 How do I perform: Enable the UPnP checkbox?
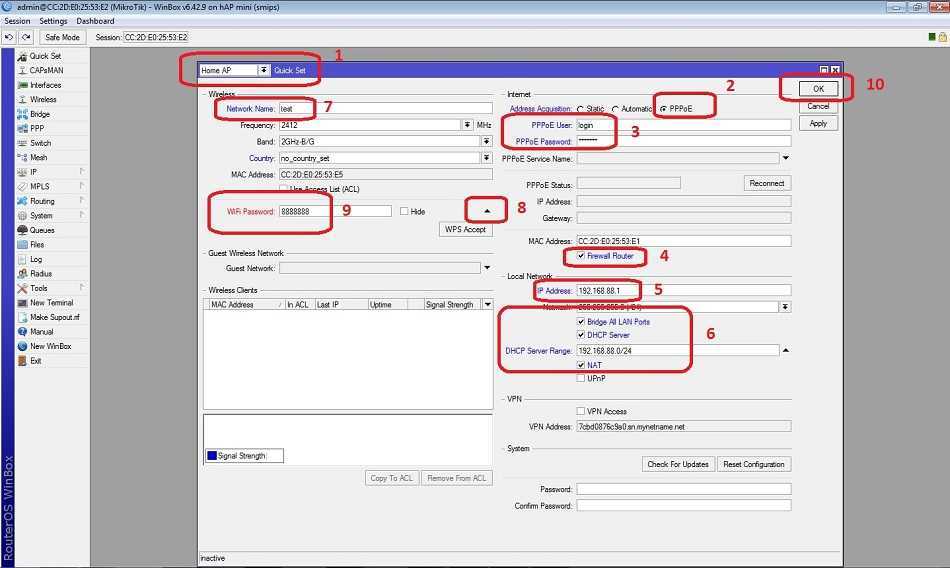581,378
